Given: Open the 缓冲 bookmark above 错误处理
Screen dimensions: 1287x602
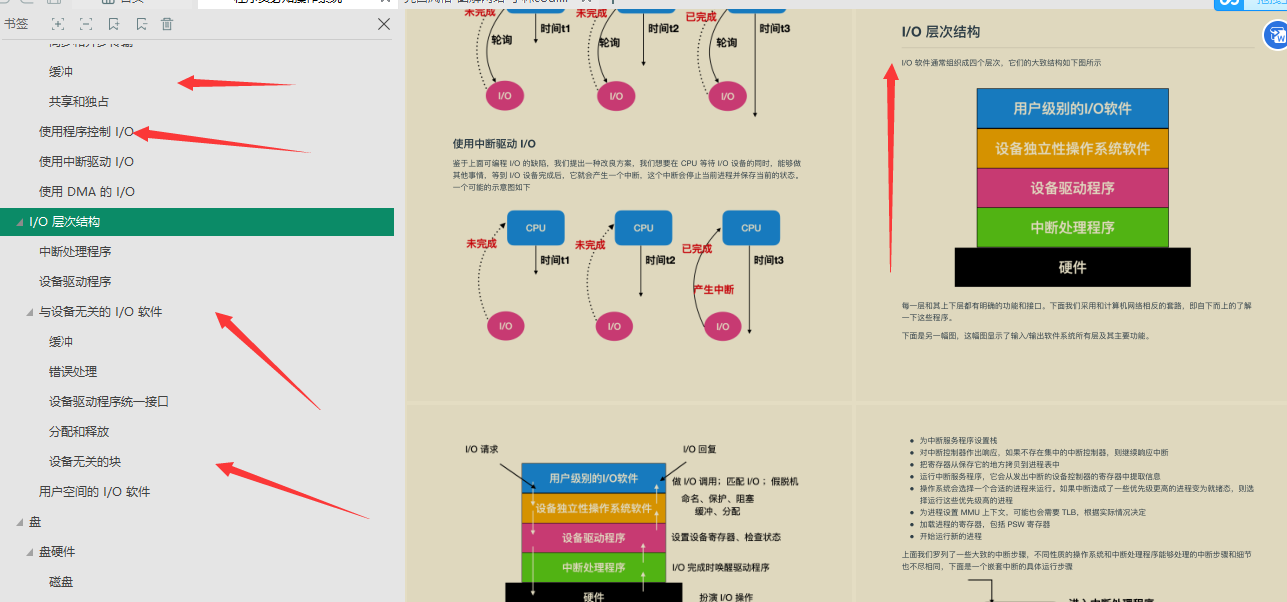Looking at the screenshot, I should [x=61, y=342].
